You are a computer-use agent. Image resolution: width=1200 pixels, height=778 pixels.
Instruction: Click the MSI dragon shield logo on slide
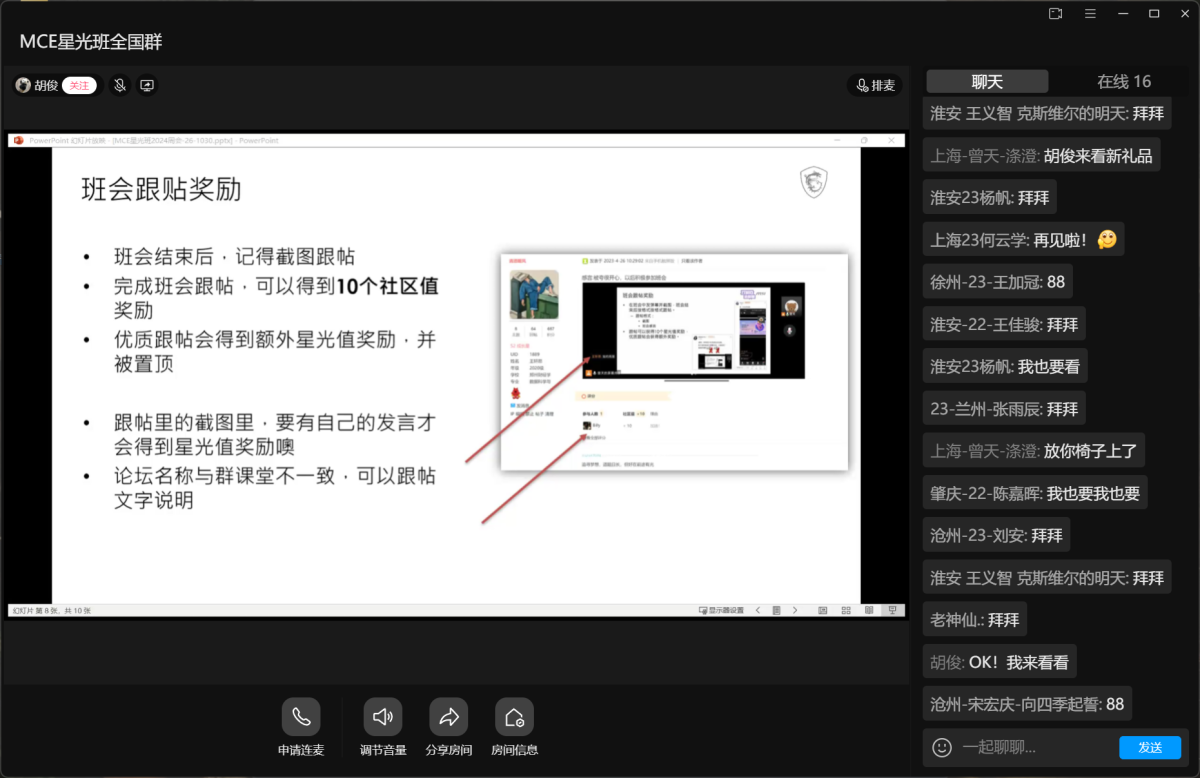(814, 183)
